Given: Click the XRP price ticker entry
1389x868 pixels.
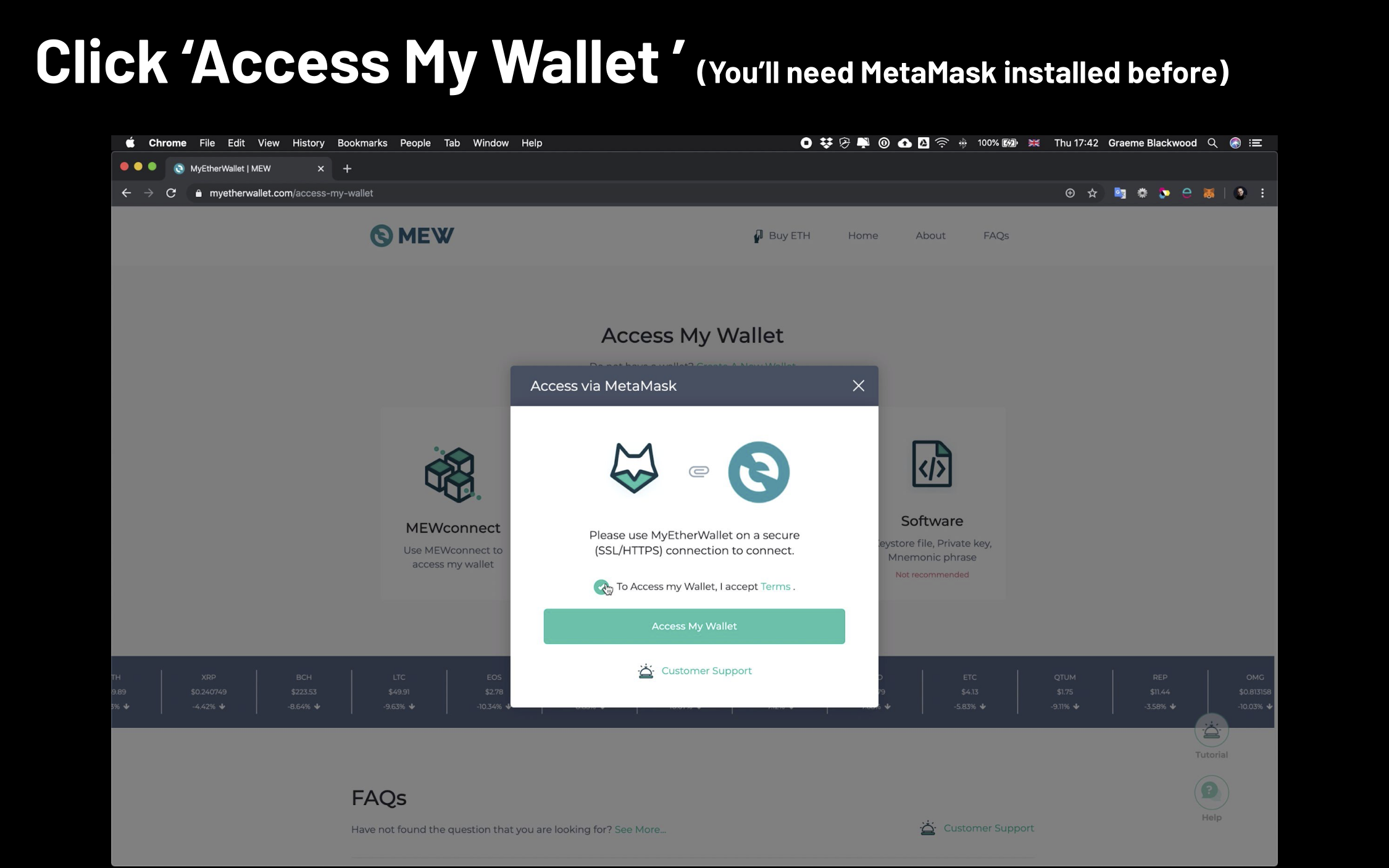Looking at the screenshot, I should tap(209, 691).
